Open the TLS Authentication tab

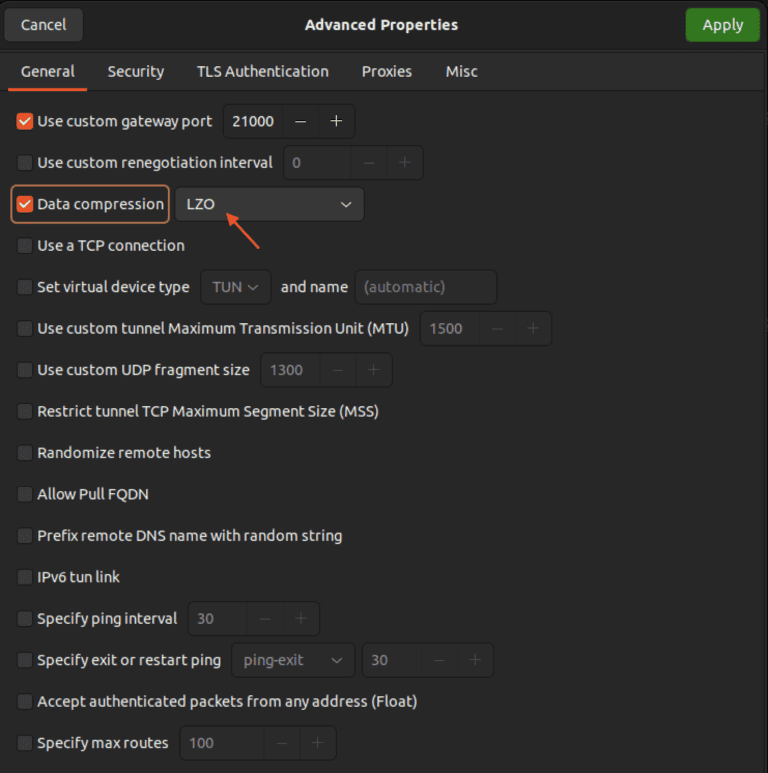click(262, 71)
